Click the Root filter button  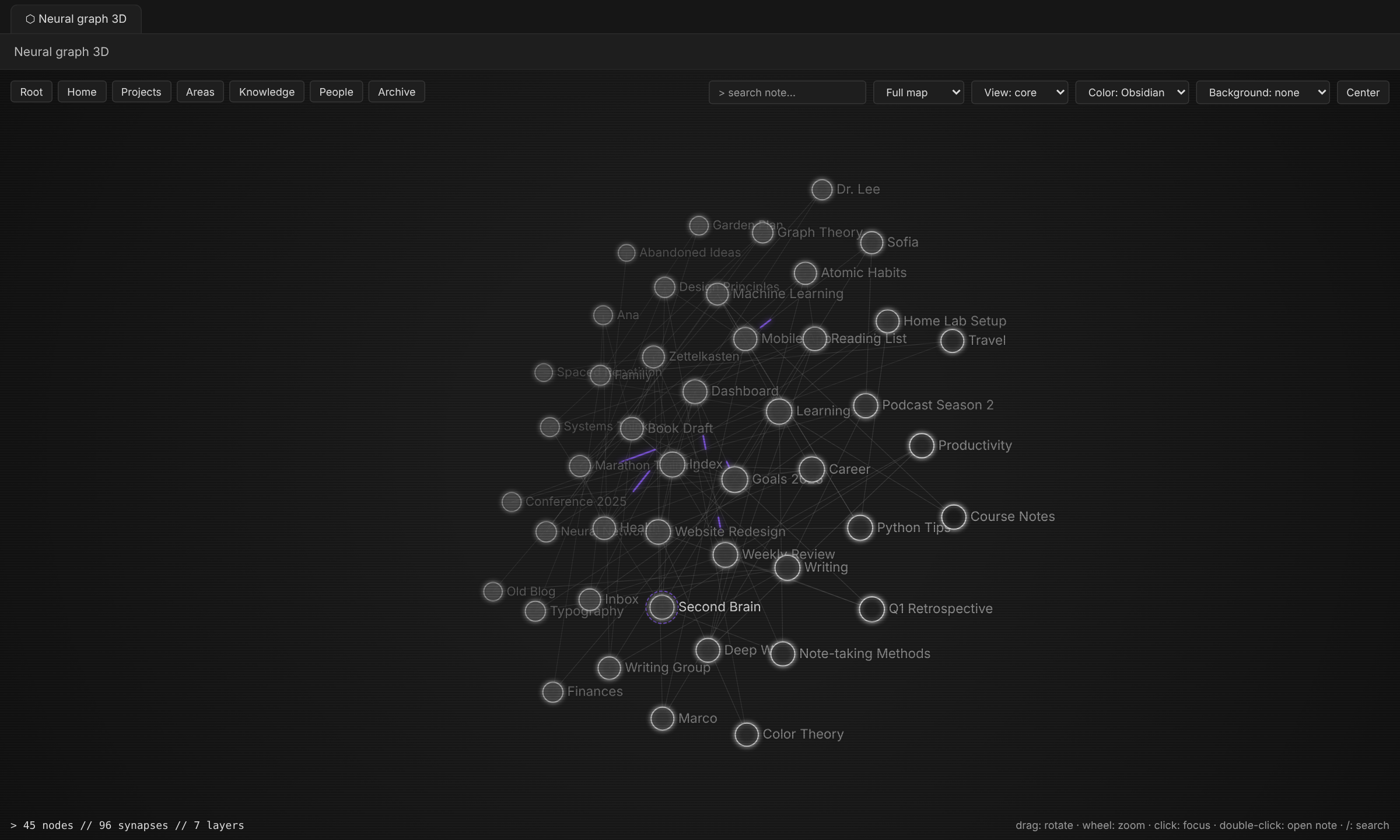point(32,92)
